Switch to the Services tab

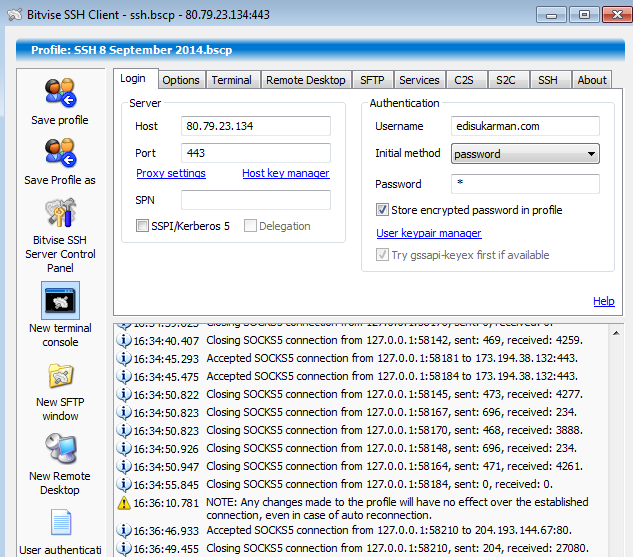419,80
